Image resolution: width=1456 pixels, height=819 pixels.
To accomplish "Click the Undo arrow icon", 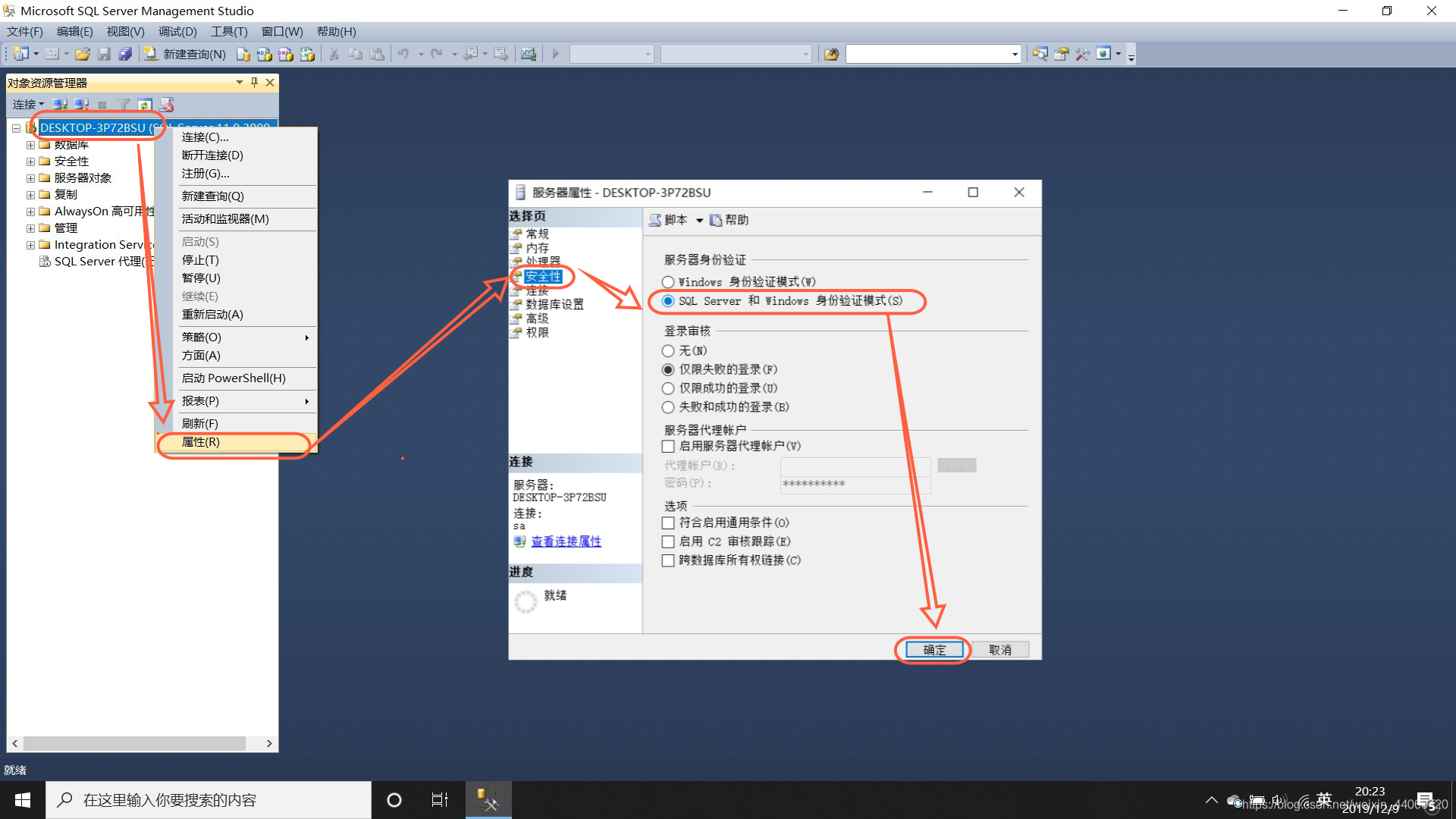I will (403, 54).
